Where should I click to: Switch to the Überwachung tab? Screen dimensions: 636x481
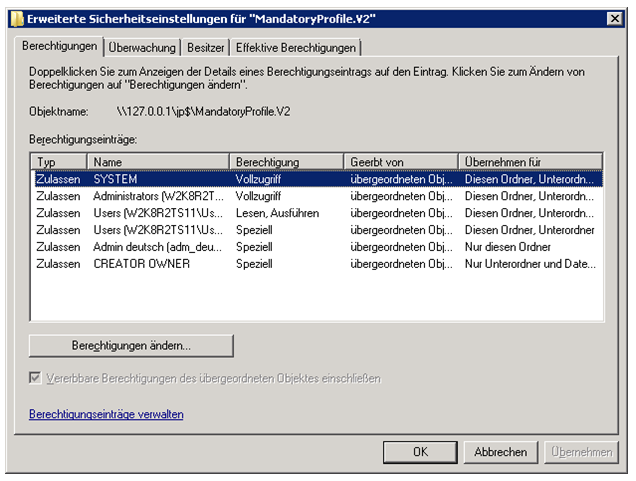tap(142, 47)
